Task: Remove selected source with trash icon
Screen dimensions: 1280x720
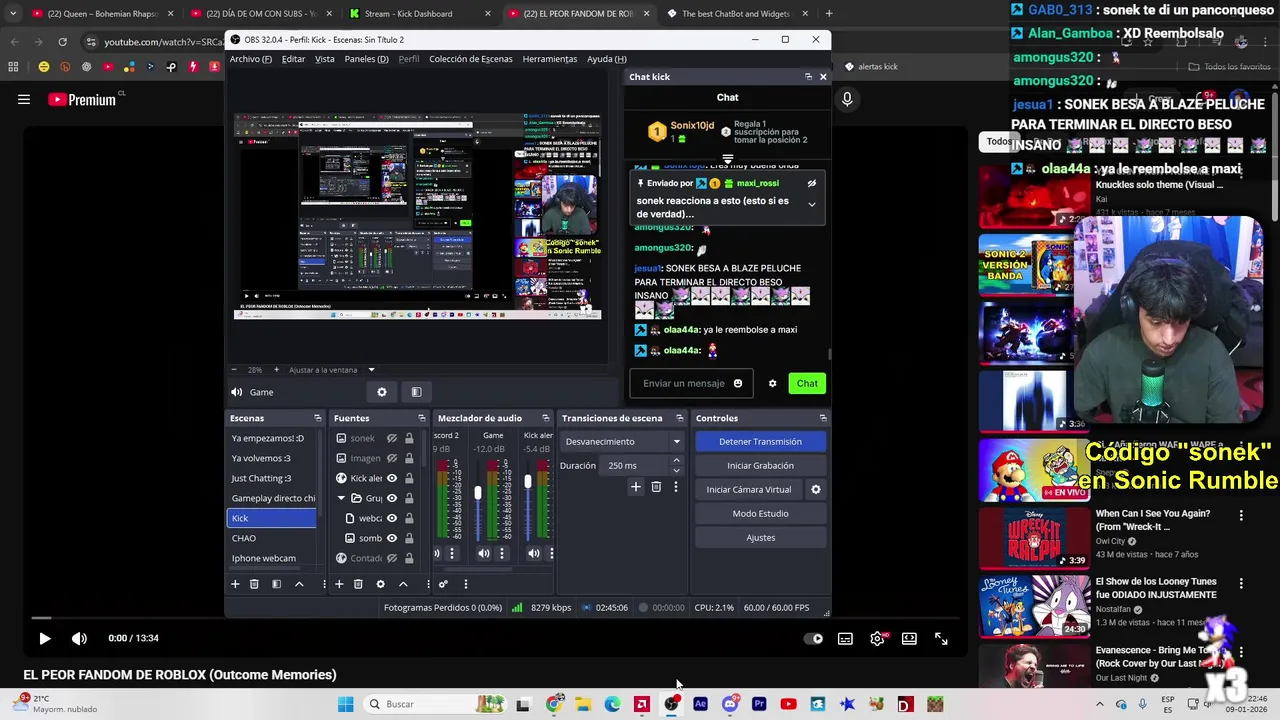Action: (x=358, y=584)
